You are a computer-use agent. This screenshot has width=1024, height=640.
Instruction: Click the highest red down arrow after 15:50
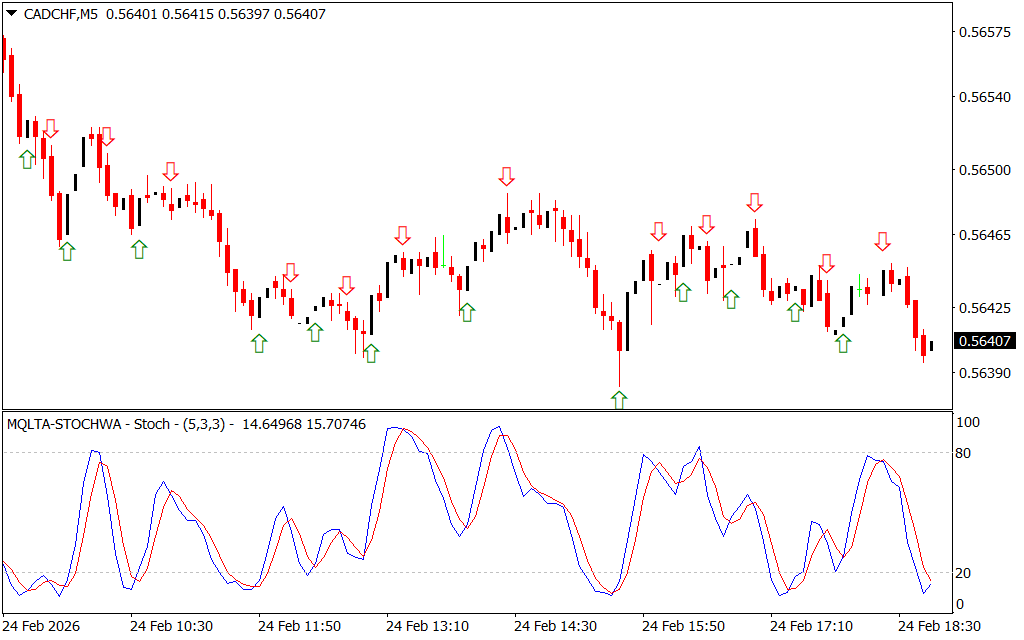(754, 203)
